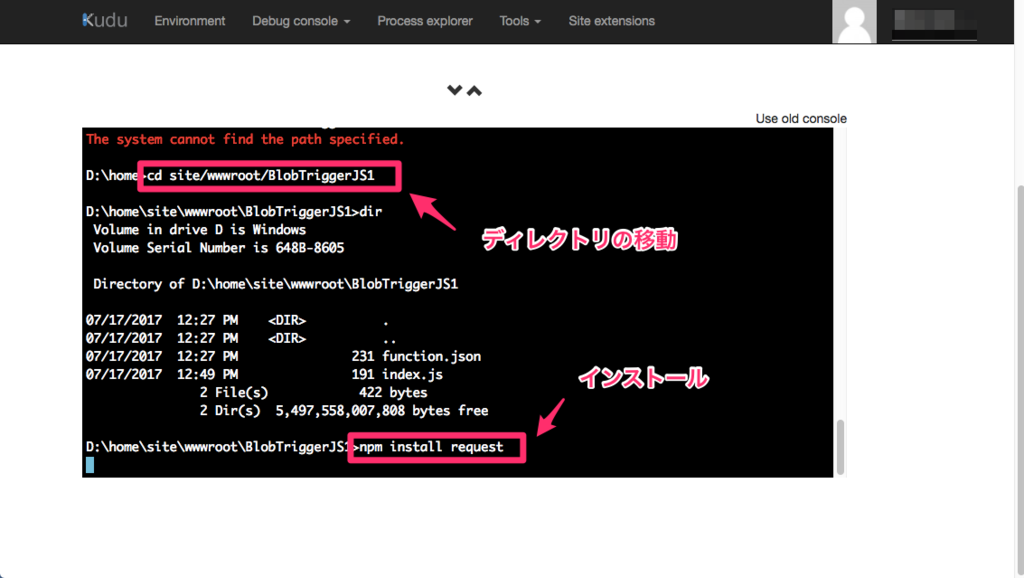The image size is (1024, 578).
Task: Expand the Tools dropdown menu
Action: 520,21
